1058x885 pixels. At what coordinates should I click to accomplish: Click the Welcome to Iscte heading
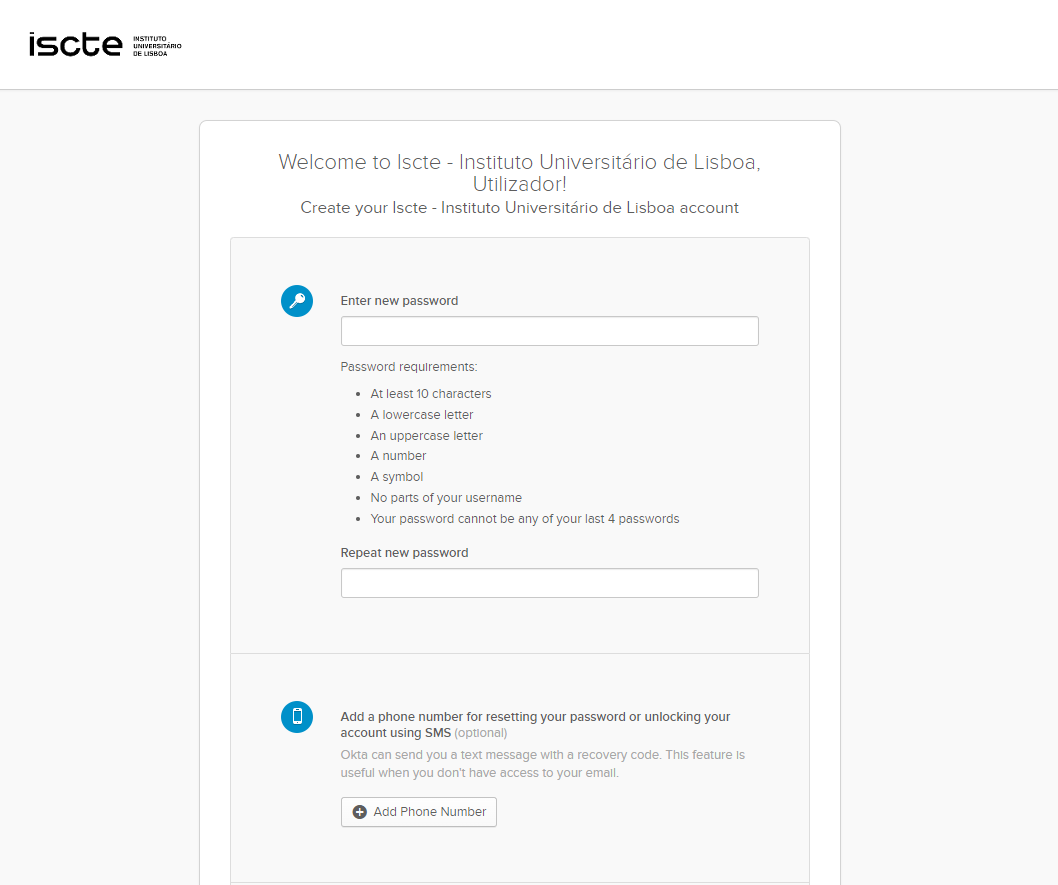pyautogui.click(x=519, y=173)
